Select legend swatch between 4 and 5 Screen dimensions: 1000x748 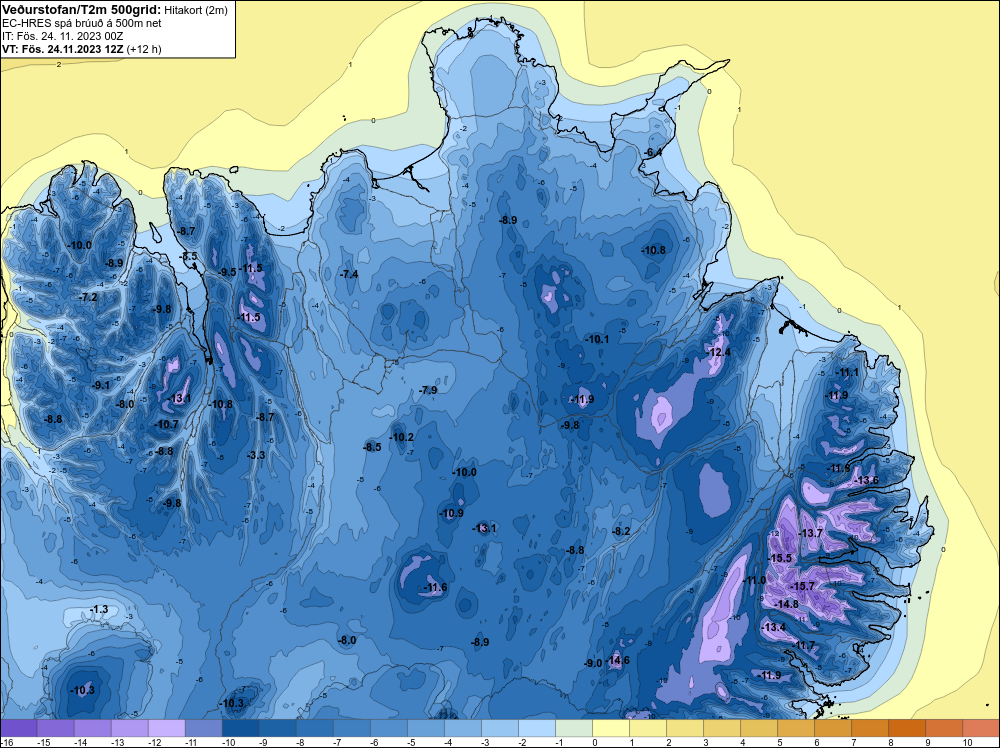pyautogui.click(x=759, y=728)
